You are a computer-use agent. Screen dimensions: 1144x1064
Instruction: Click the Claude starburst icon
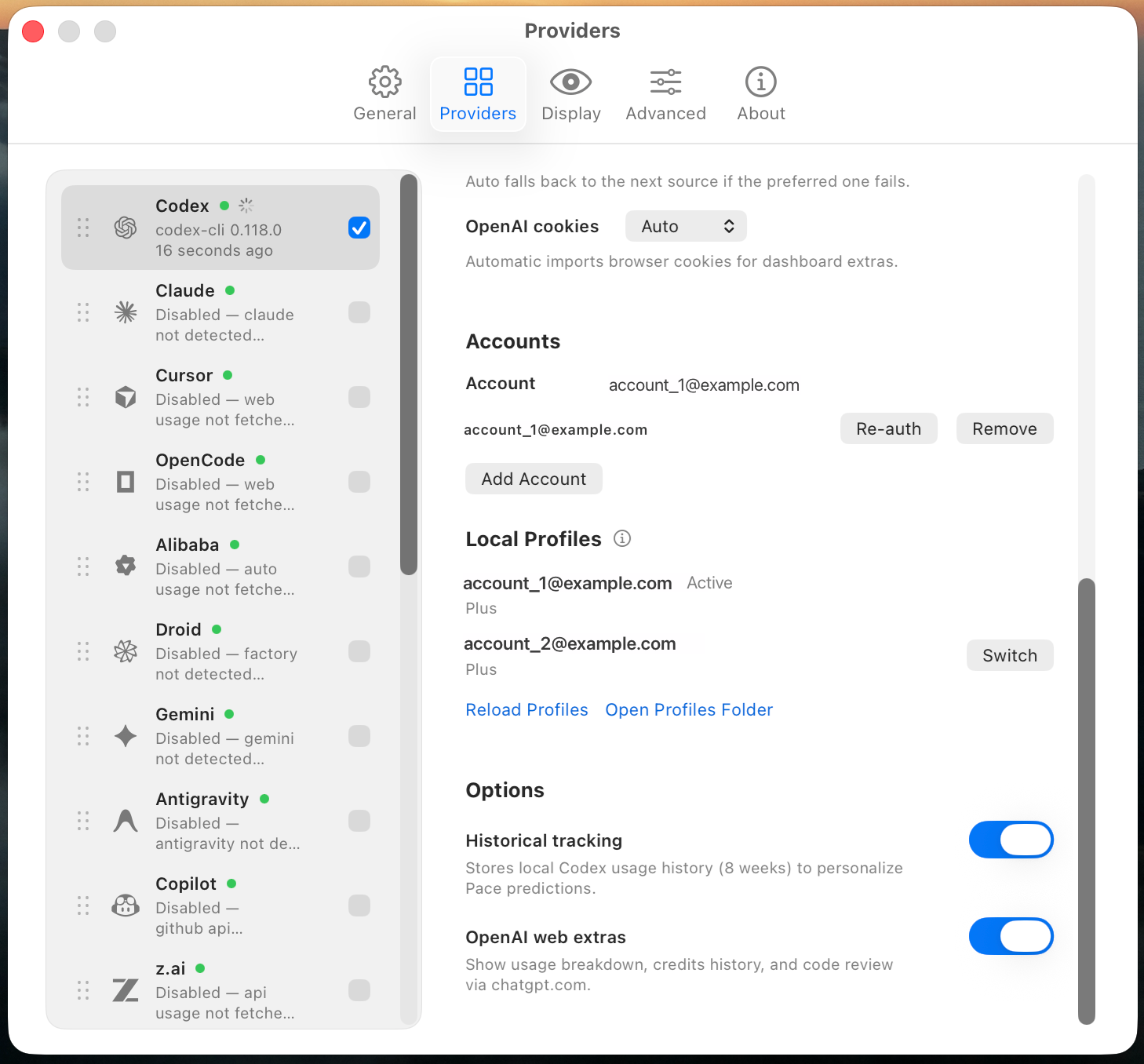click(126, 312)
